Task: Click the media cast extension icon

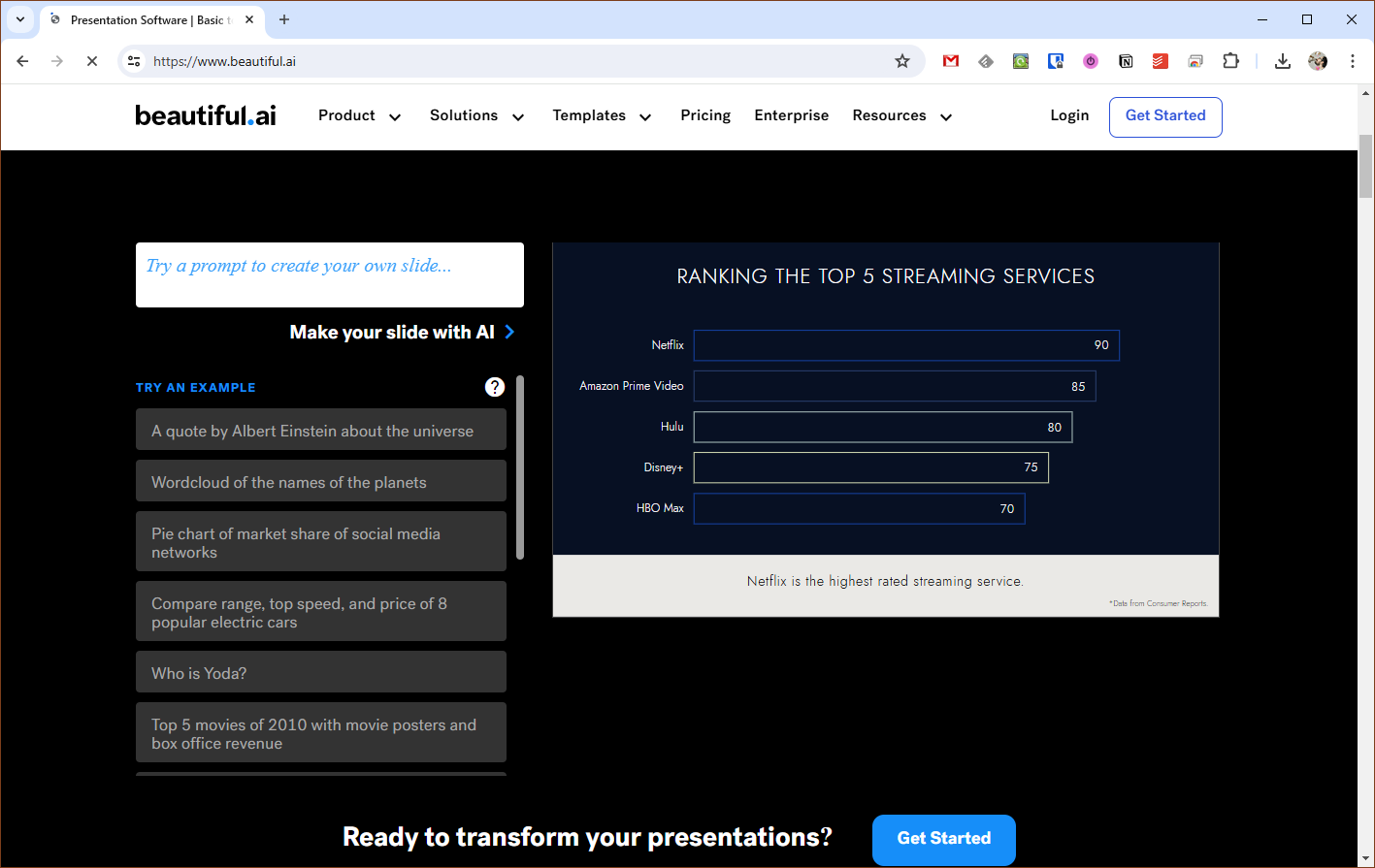Action: tap(1195, 61)
